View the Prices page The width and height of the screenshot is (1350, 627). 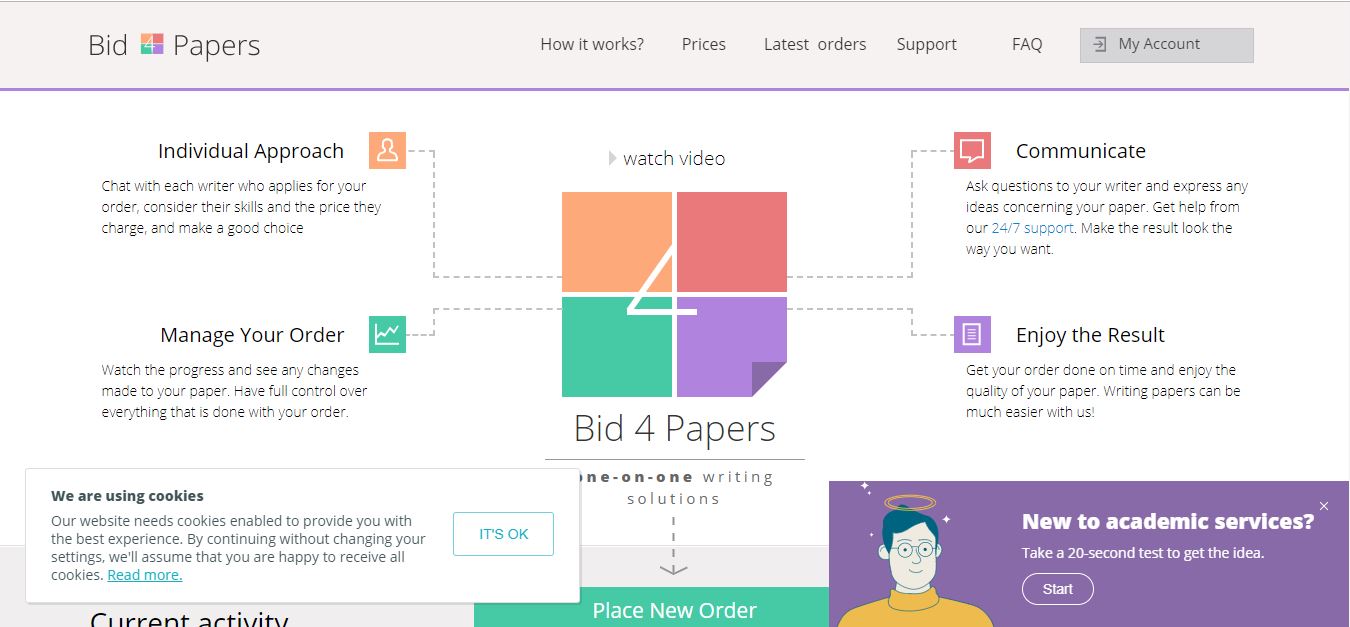pos(704,44)
